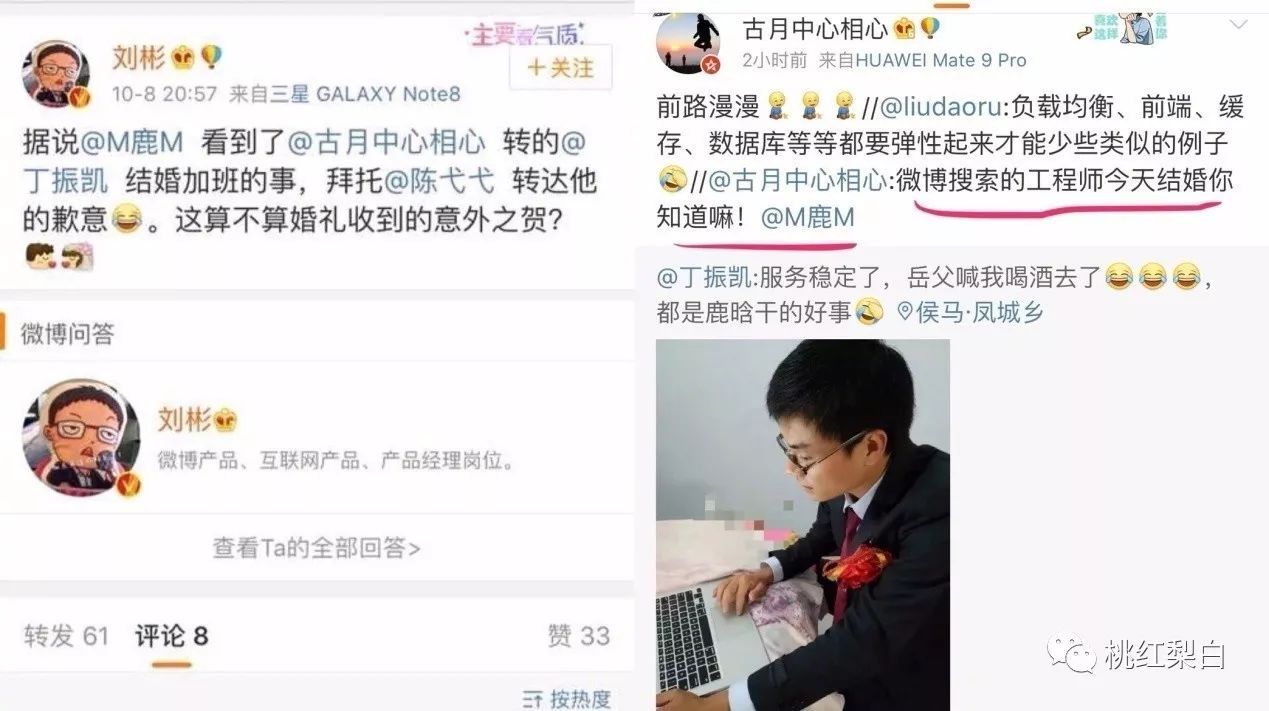
Task: View 查看Ta的全部回答 link
Action: (317, 547)
